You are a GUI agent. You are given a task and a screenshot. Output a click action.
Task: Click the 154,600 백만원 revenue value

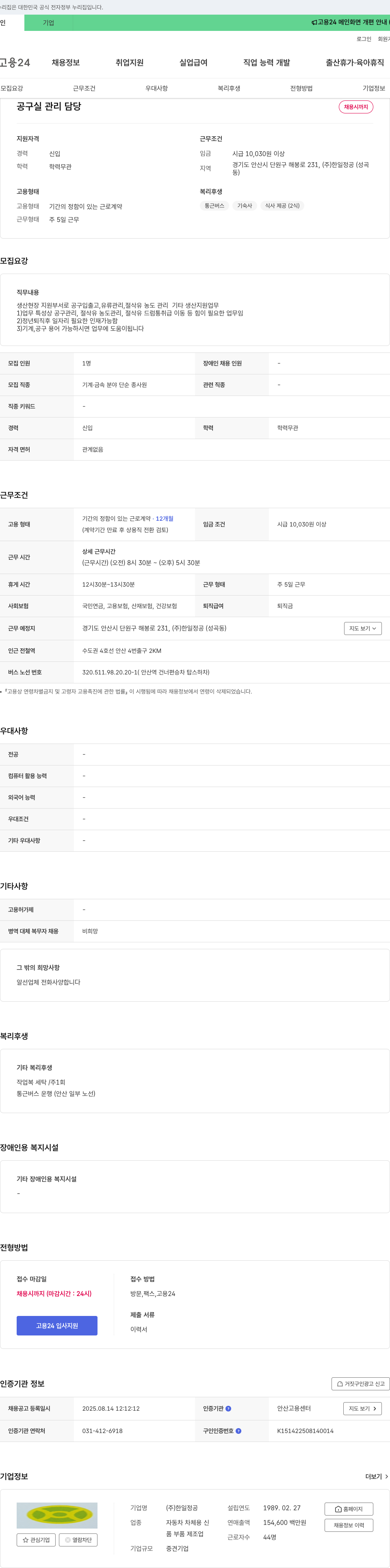click(285, 1523)
